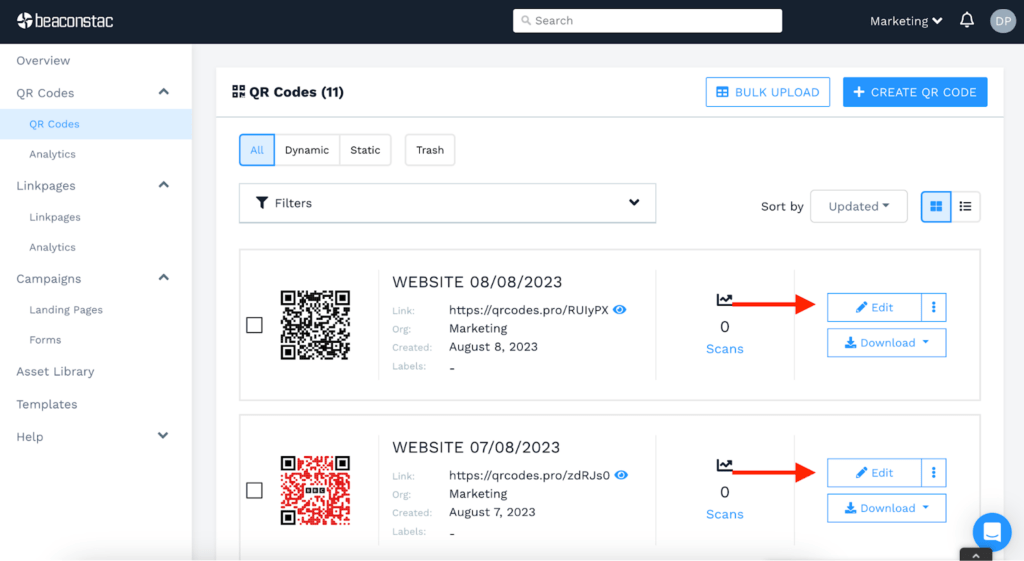Preview link eye icon for zdRJs0

point(621,475)
